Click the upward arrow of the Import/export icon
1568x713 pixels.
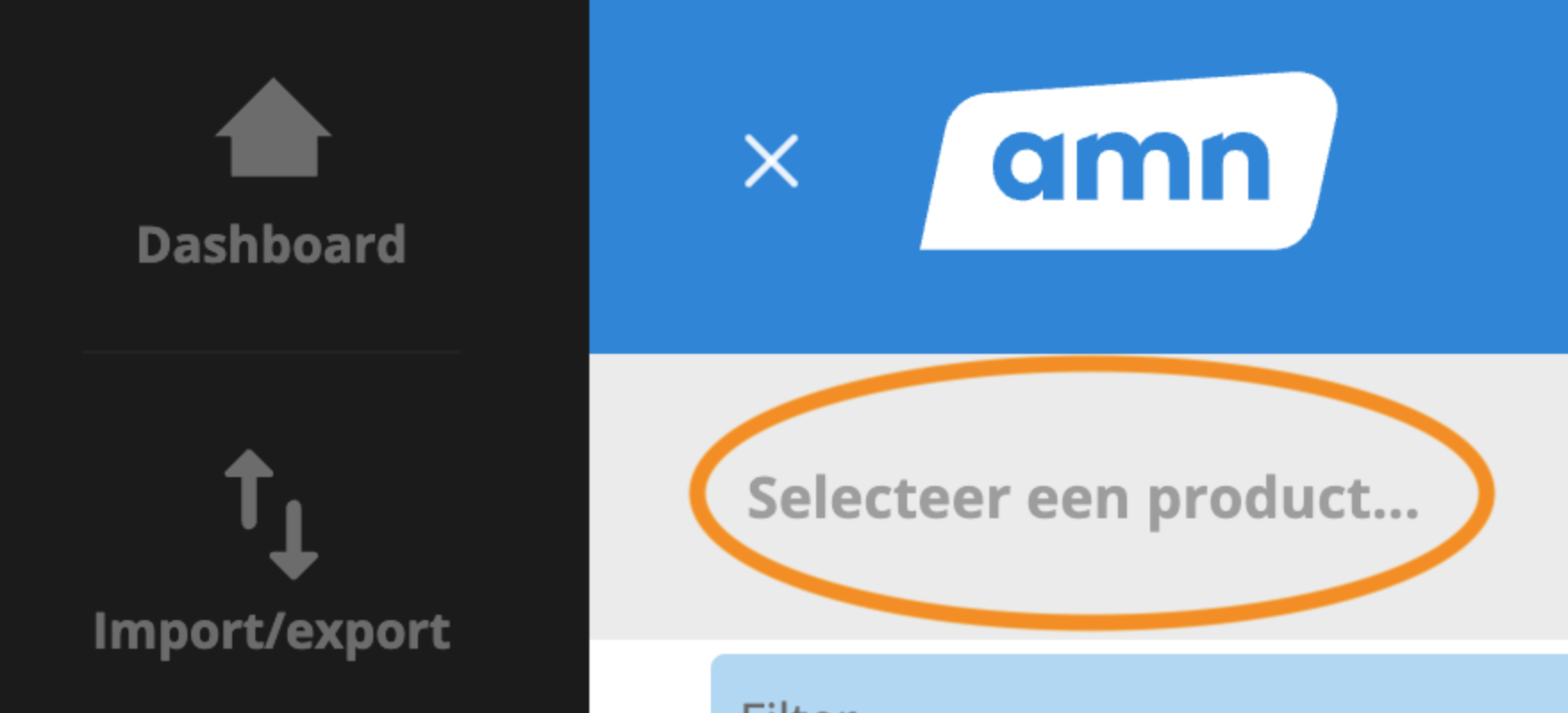[x=249, y=488]
